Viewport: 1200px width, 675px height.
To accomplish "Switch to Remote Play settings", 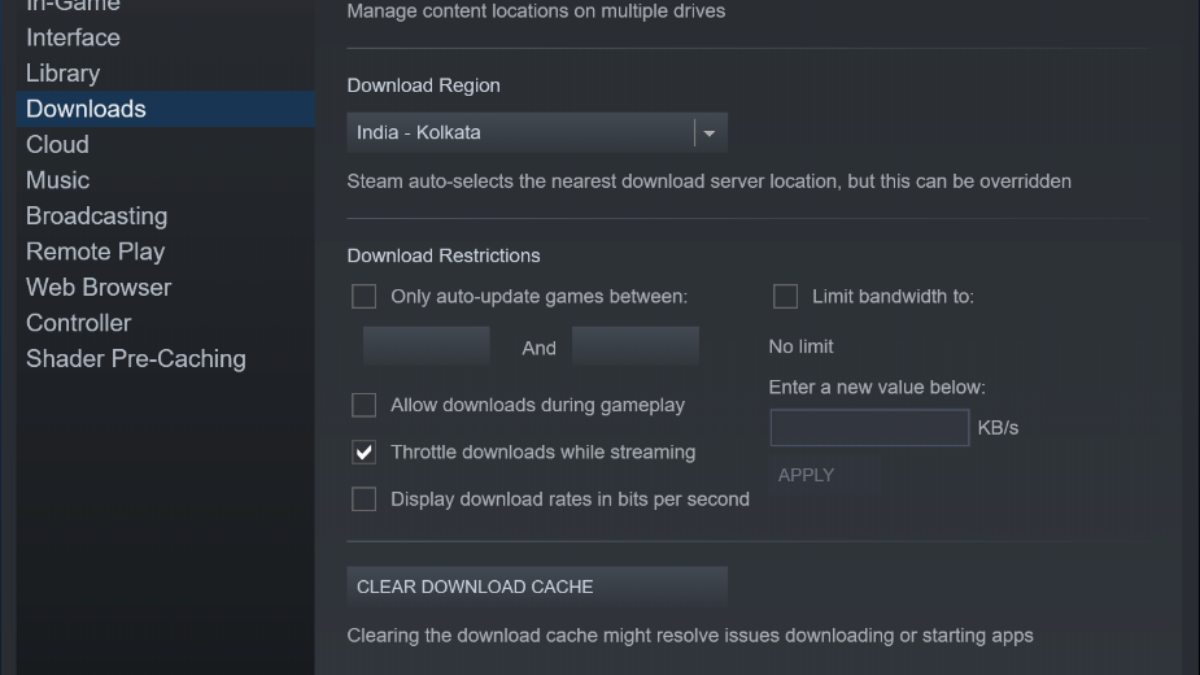I will point(95,252).
